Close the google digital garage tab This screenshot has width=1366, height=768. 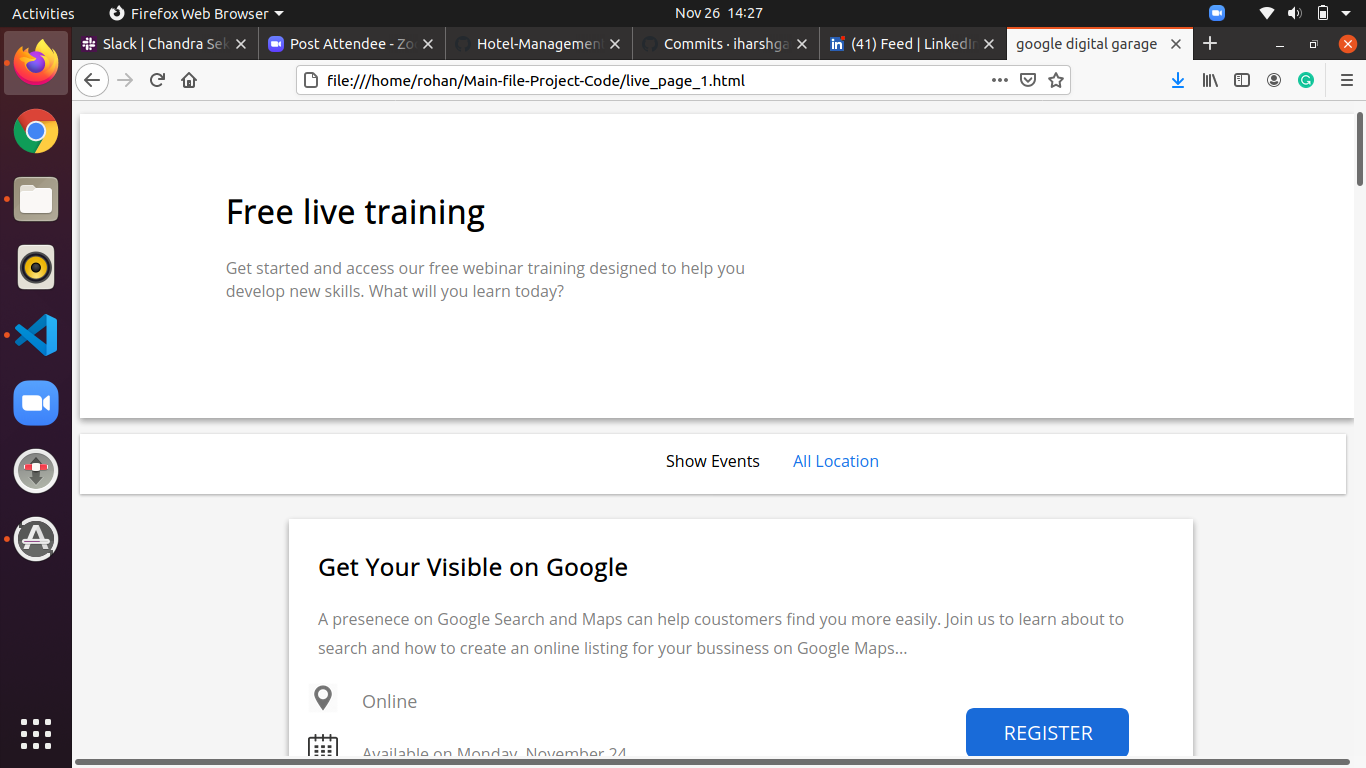point(1176,44)
